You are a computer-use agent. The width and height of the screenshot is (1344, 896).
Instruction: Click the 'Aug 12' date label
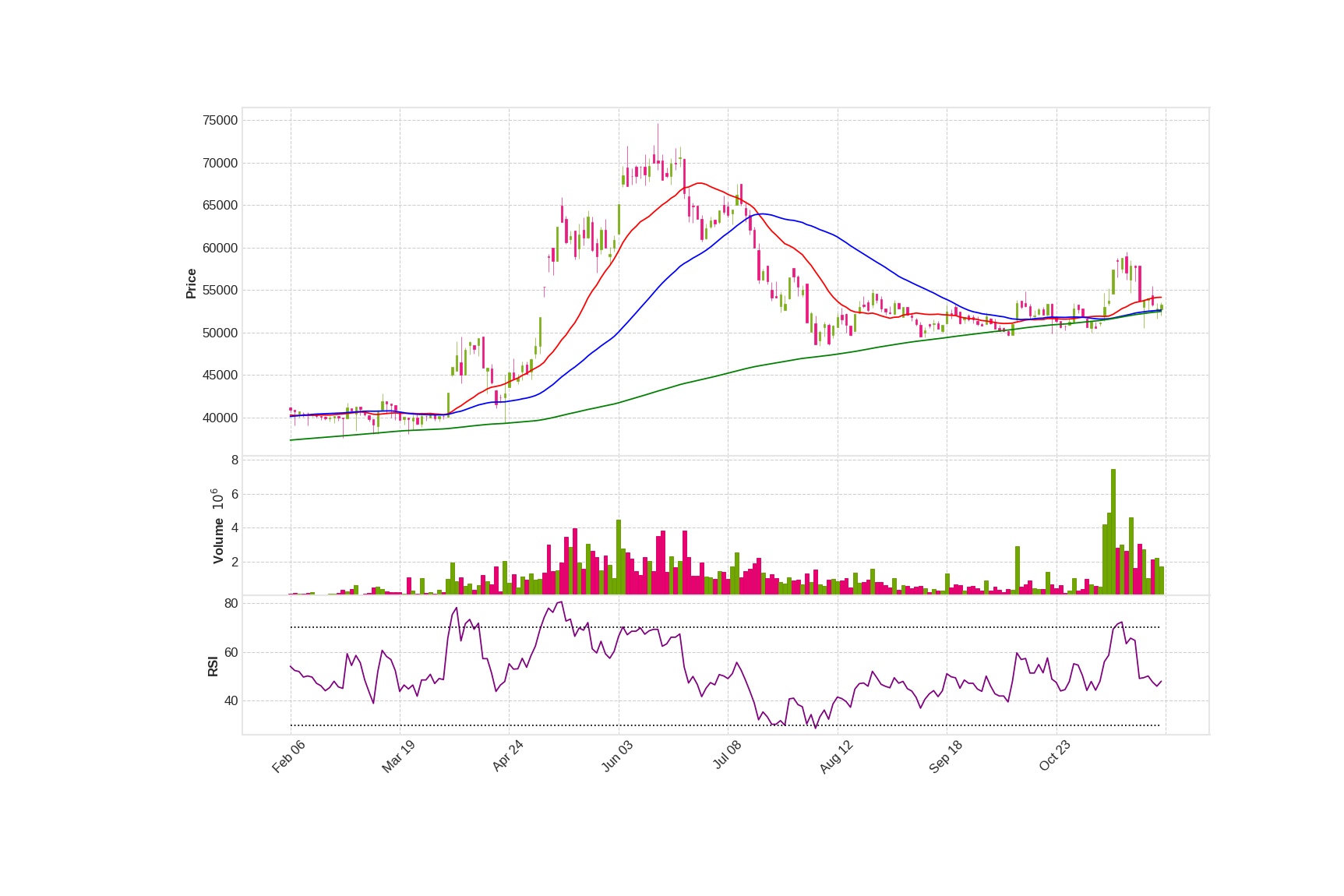[836, 757]
